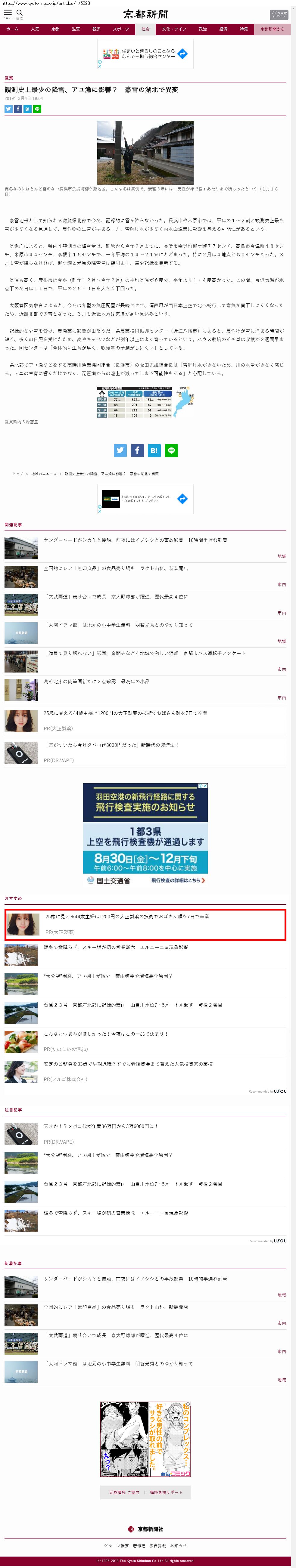Click the デジタル版ログイン button
This screenshot has height=1568, width=296.
point(279,15)
